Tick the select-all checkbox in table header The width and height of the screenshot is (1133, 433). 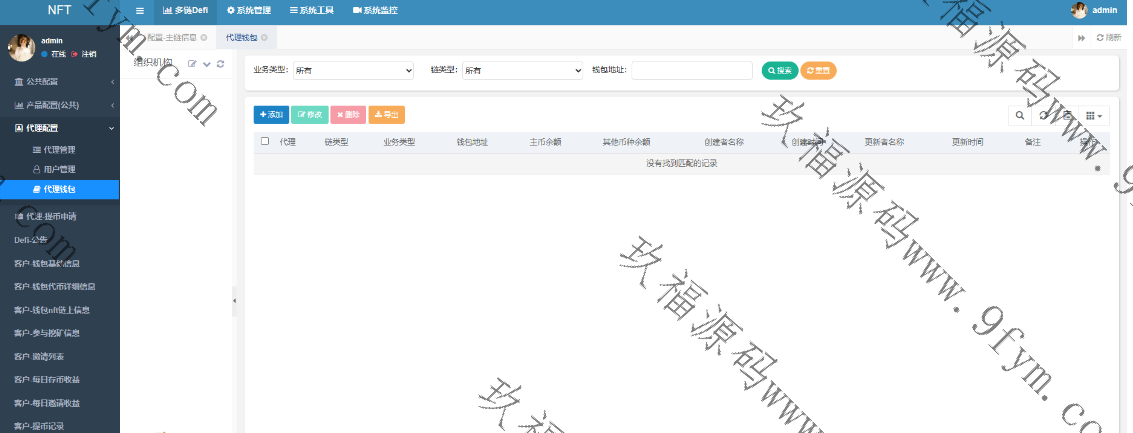265,142
